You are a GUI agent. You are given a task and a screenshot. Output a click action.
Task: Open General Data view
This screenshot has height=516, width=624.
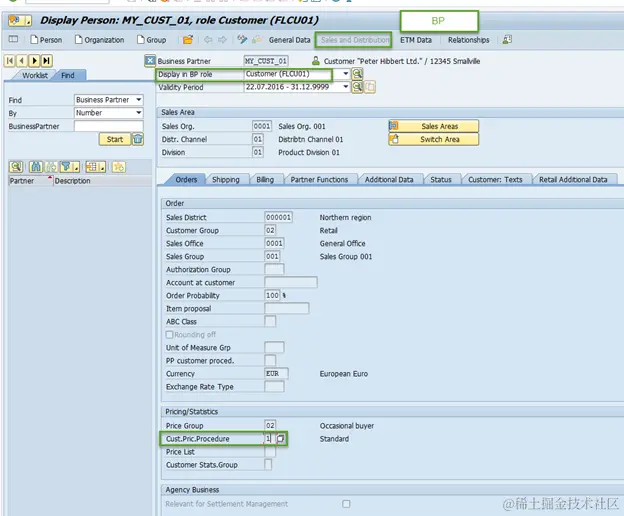click(289, 40)
